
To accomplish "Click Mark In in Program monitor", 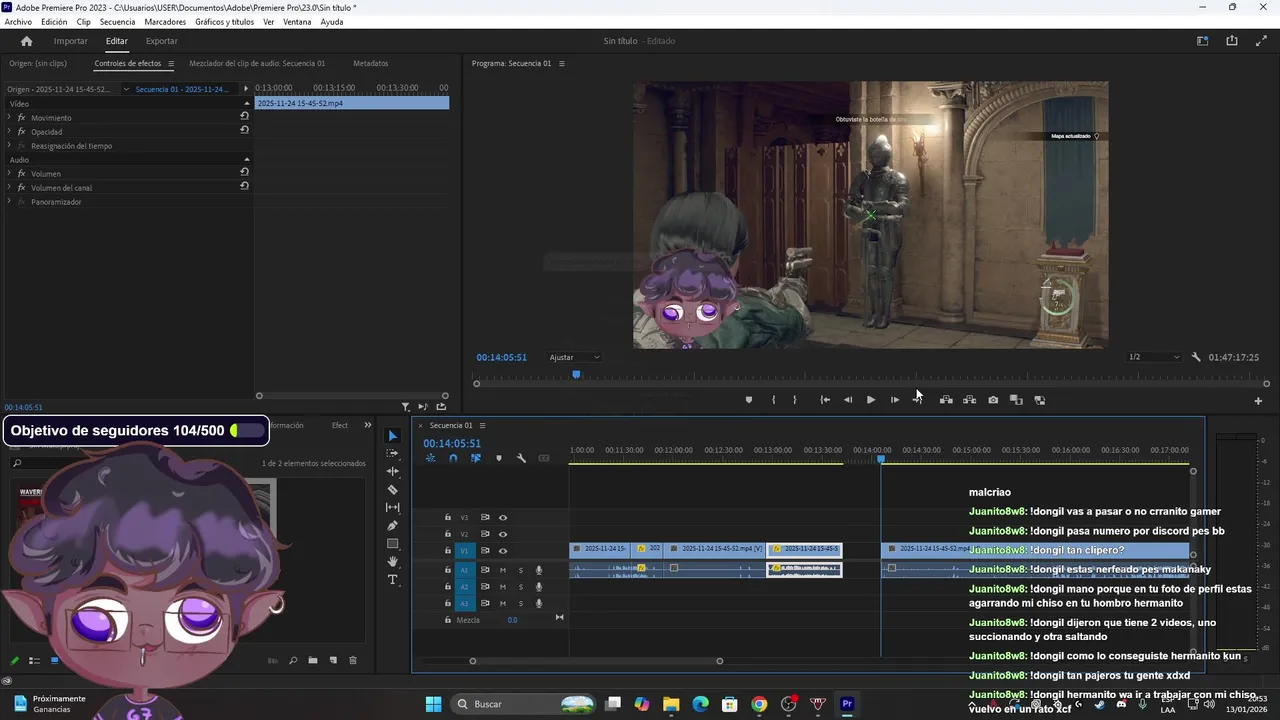I will click(x=774, y=400).
